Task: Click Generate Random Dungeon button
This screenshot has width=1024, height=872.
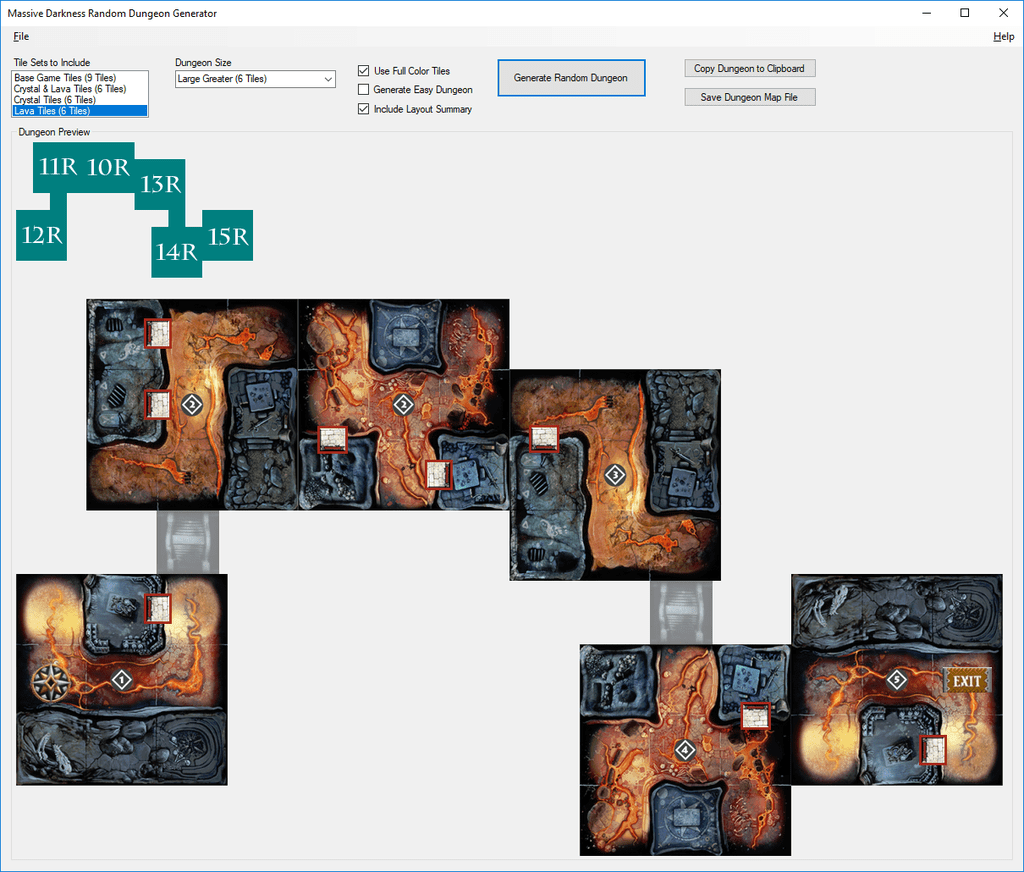Action: [571, 78]
